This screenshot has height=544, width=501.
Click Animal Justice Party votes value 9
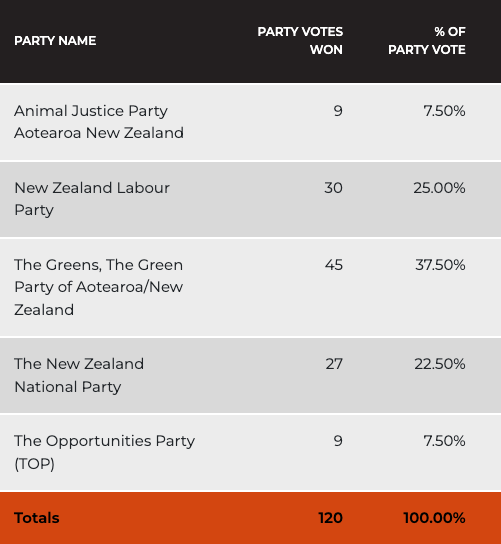[x=338, y=111]
